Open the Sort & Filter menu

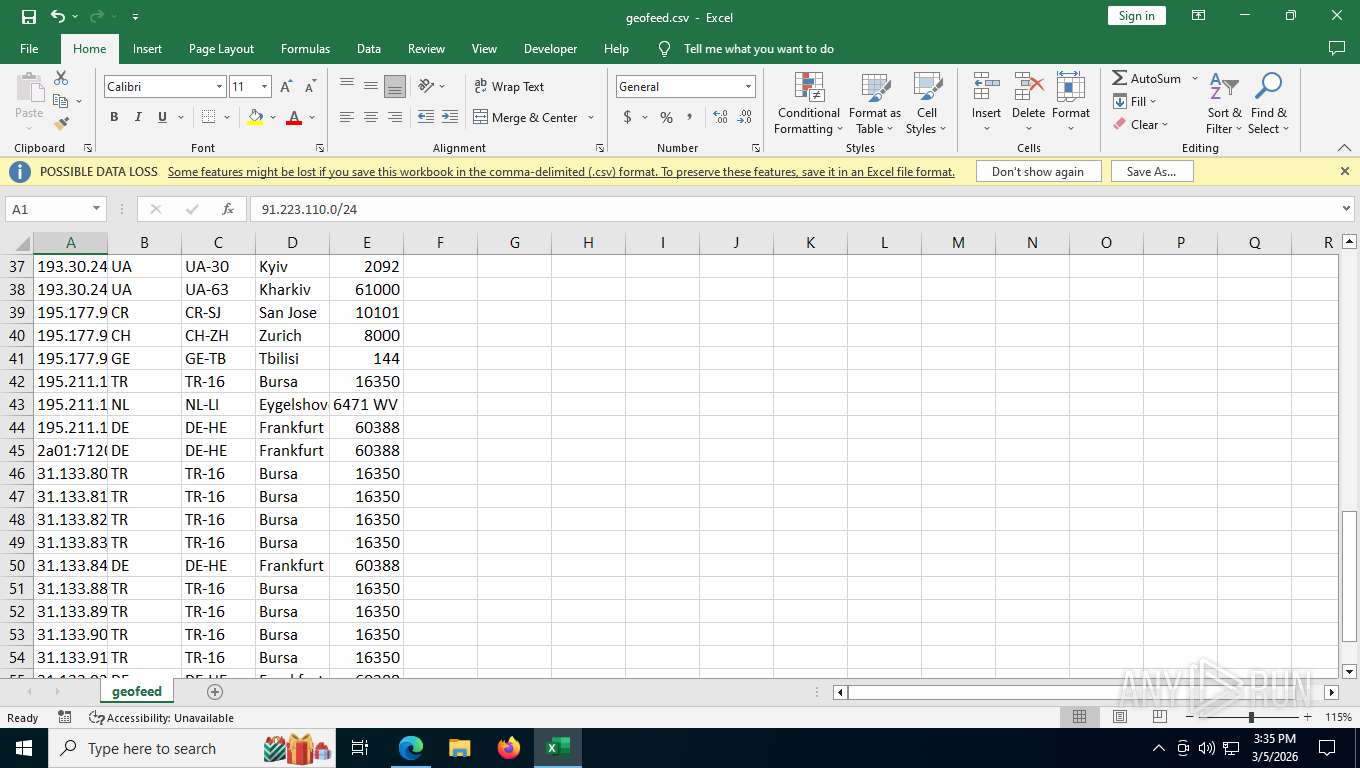pos(1224,103)
